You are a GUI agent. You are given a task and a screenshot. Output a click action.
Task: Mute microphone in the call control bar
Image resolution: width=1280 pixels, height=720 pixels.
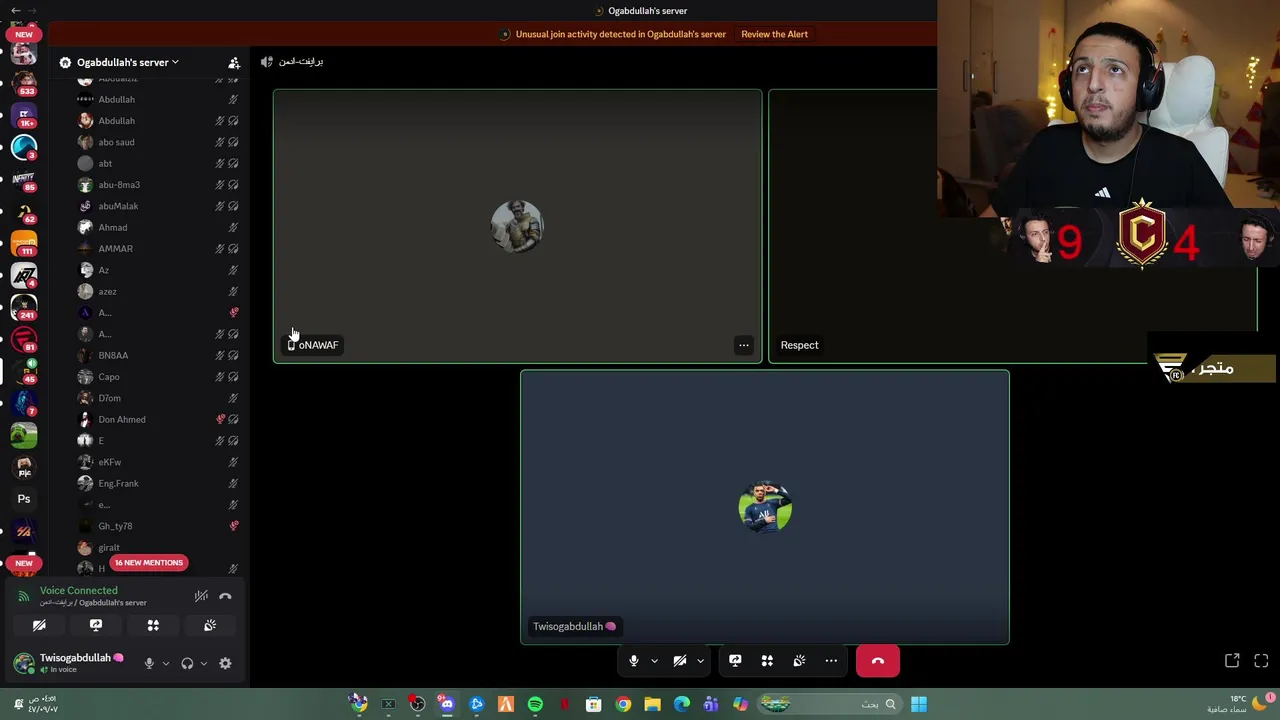[x=633, y=661]
